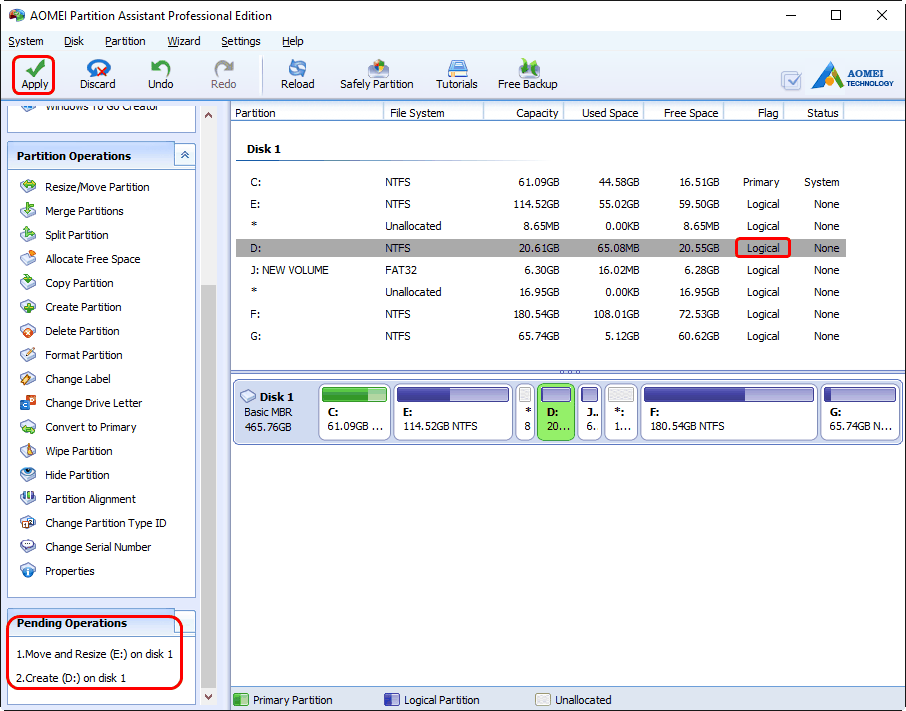Open Allocate Free Space
The height and width of the screenshot is (711, 906).
tap(92, 259)
